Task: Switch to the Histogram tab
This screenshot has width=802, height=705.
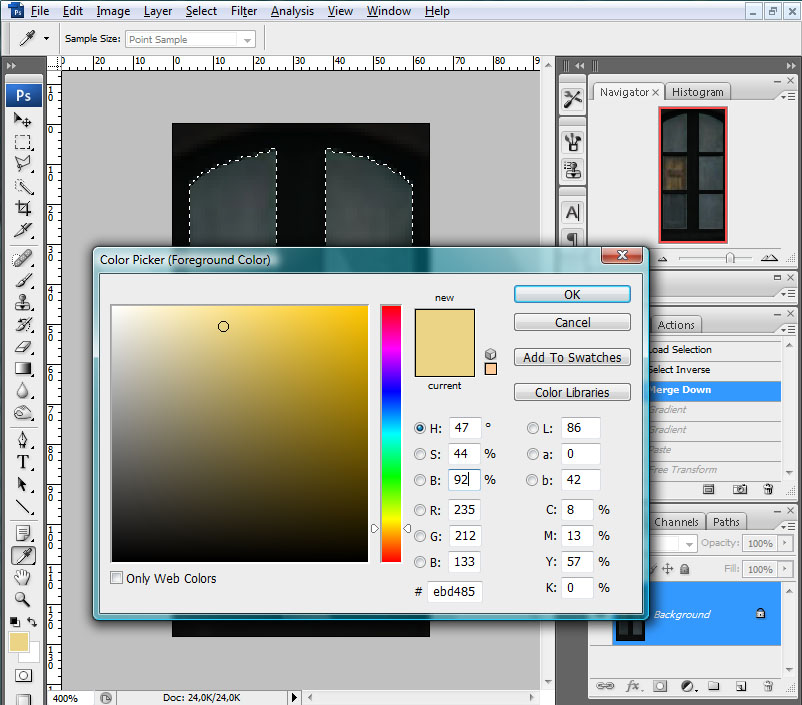Action: (x=697, y=92)
